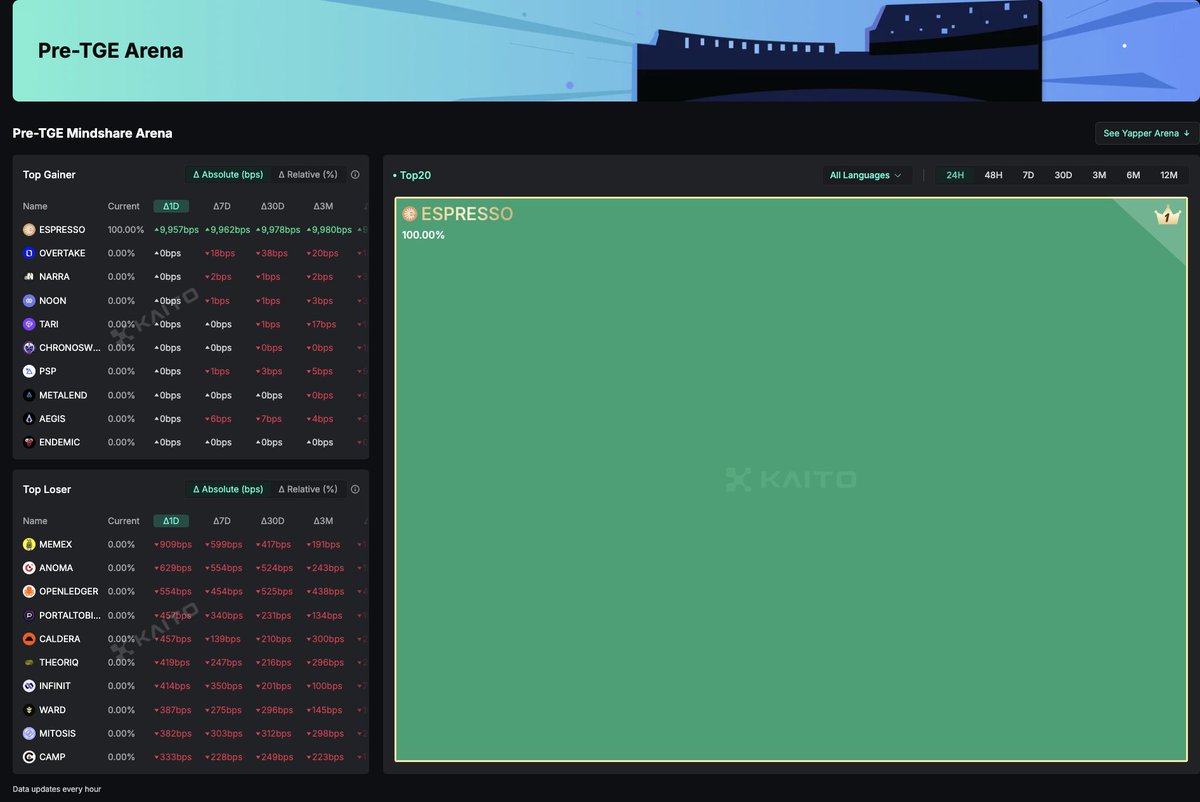Viewport: 1200px width, 802px height.
Task: Click the See Yapper Arena button
Action: click(x=1147, y=133)
